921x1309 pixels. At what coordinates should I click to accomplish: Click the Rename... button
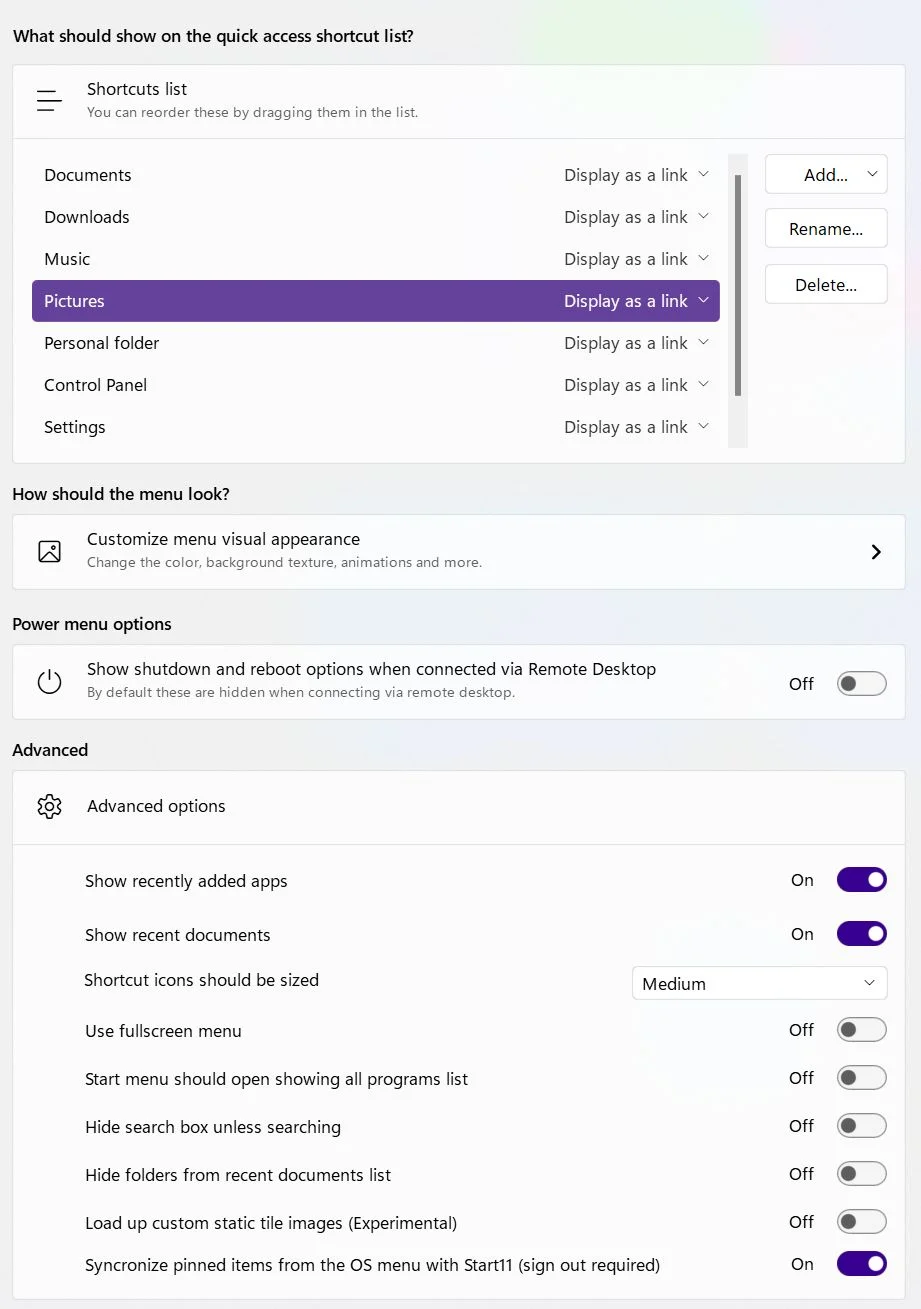point(826,228)
